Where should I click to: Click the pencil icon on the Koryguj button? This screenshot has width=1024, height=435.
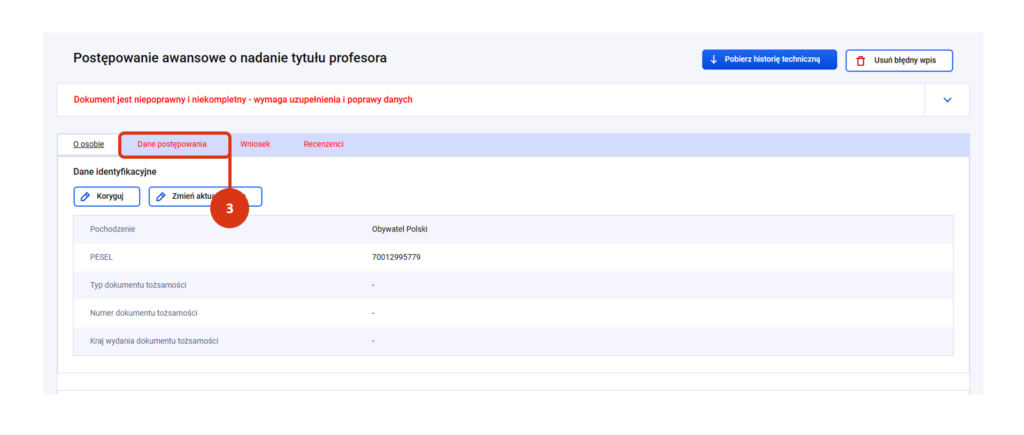(86, 196)
